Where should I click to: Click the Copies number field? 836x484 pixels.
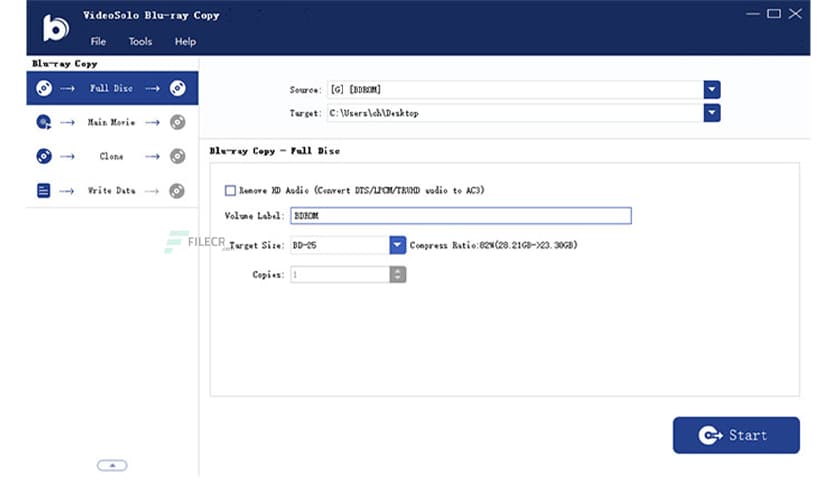tap(340, 275)
